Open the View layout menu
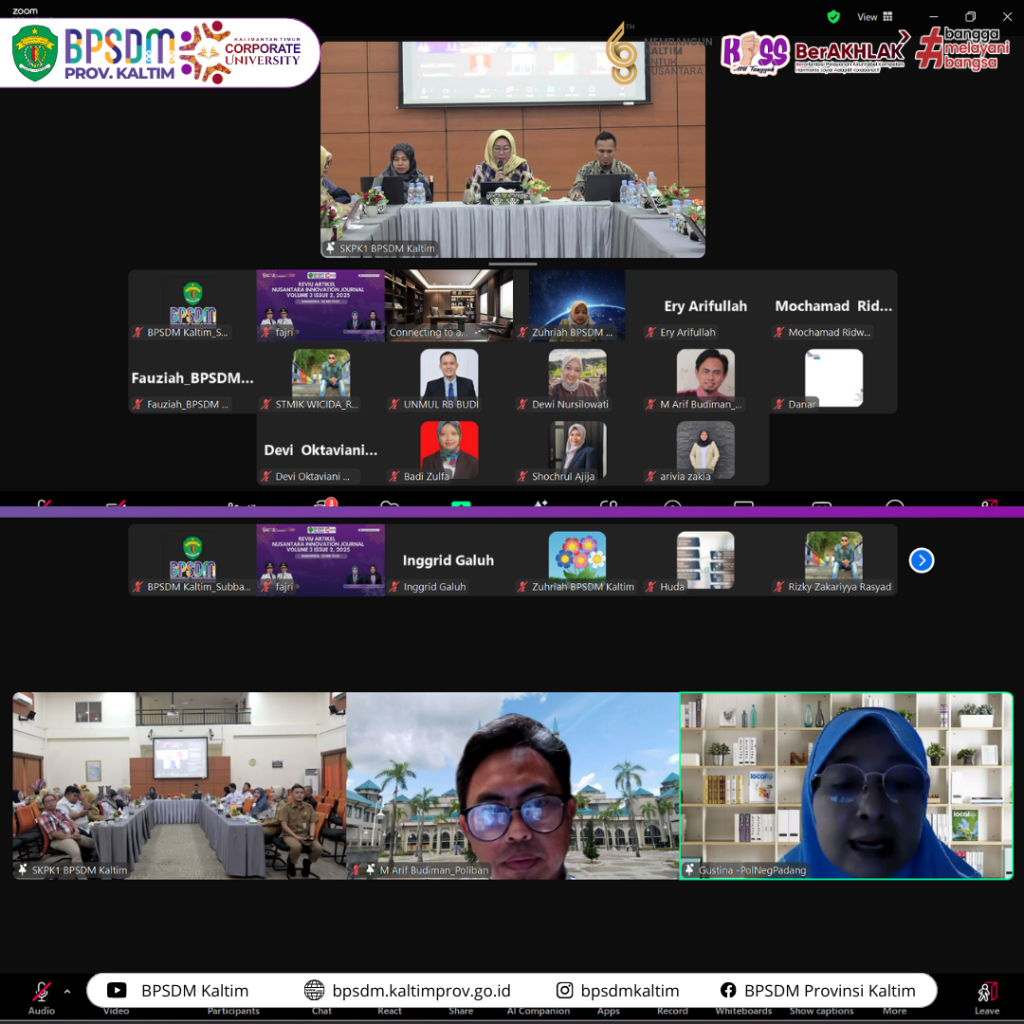Screen dimensions: 1024x1024 coord(874,17)
